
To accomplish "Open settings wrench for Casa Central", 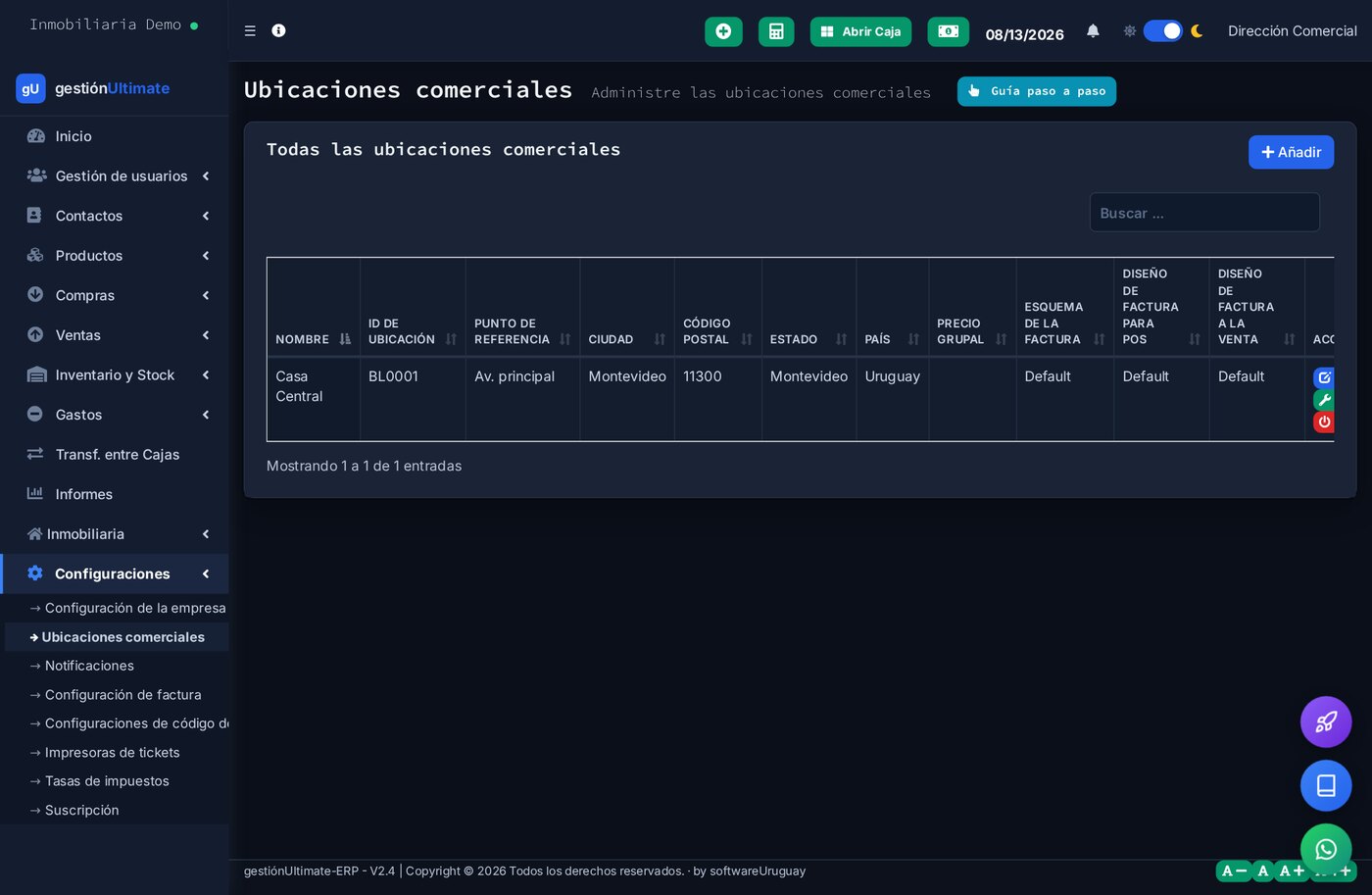I will 1324,400.
